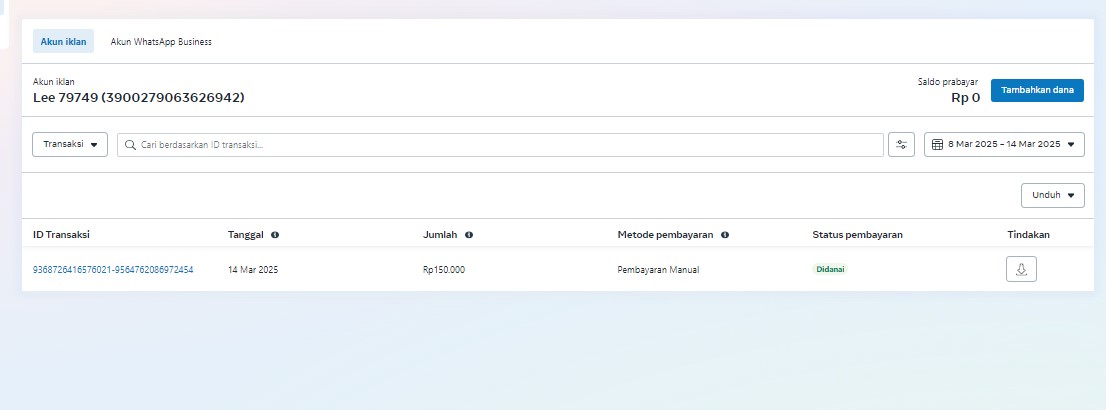This screenshot has width=1106, height=410.
Task: Select the Akun iklan tab
Action: point(63,42)
